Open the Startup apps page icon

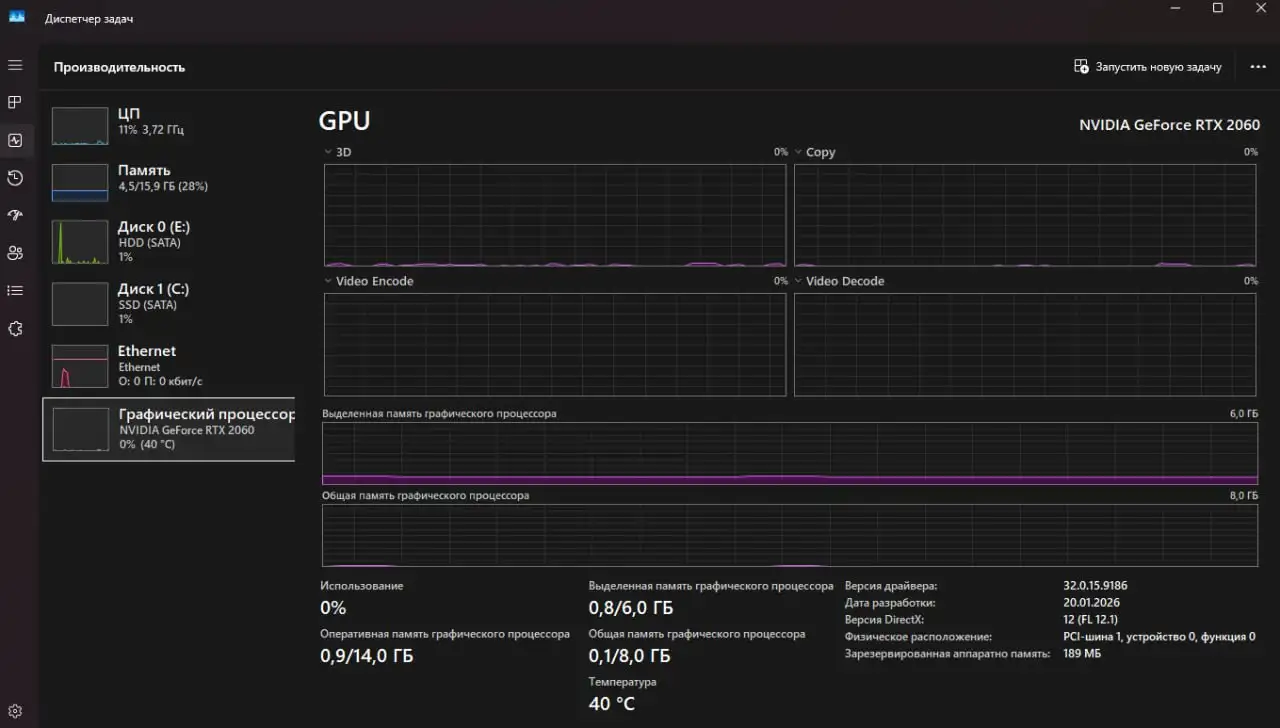click(x=15, y=215)
